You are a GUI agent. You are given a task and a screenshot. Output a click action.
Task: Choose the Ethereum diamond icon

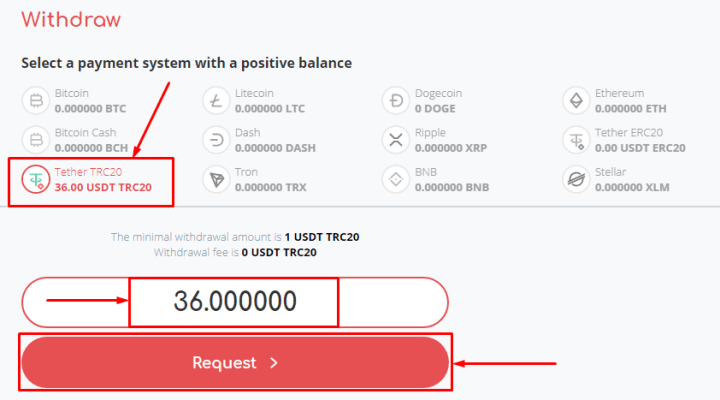coord(576,100)
